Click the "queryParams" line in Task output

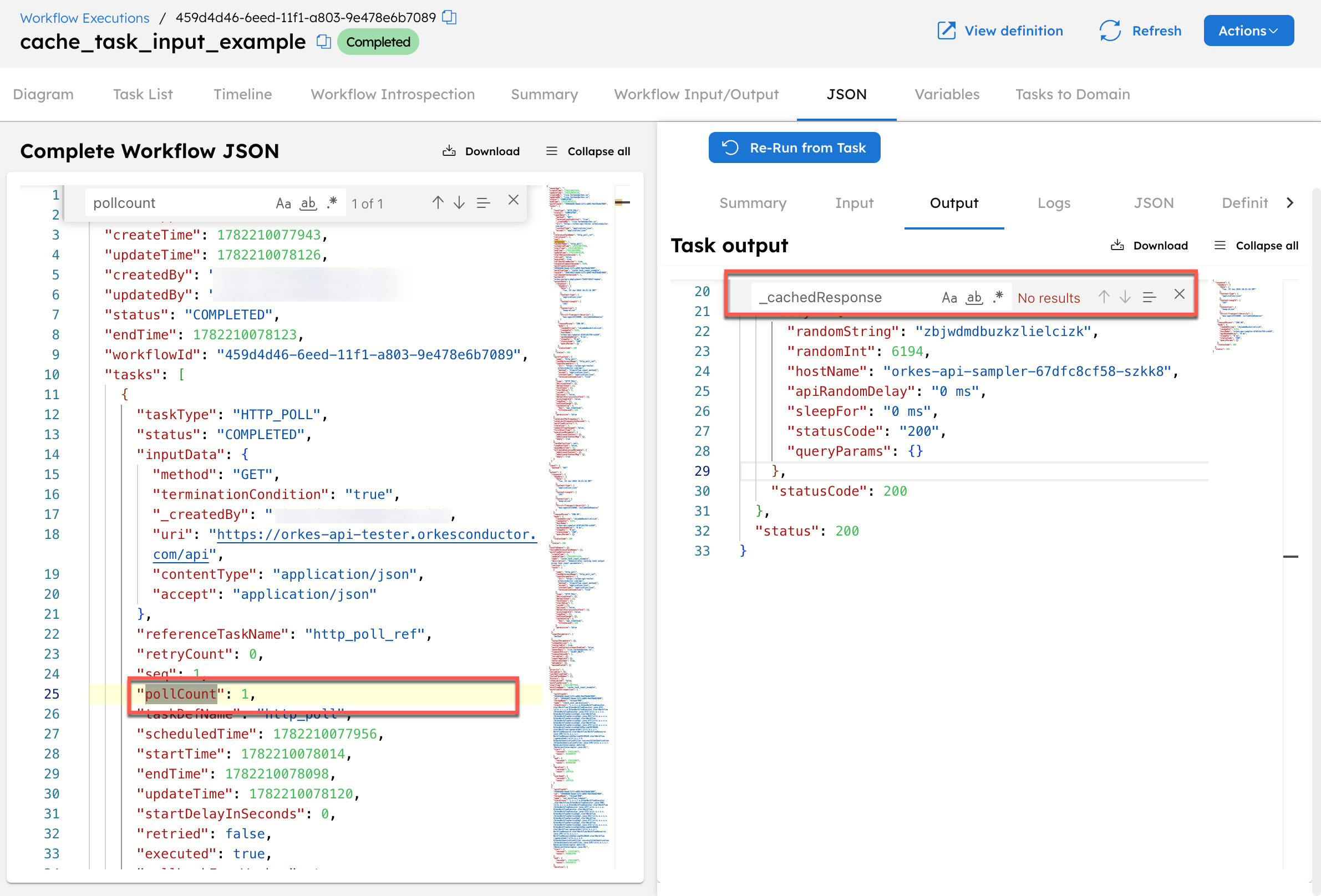pyautogui.click(x=855, y=451)
